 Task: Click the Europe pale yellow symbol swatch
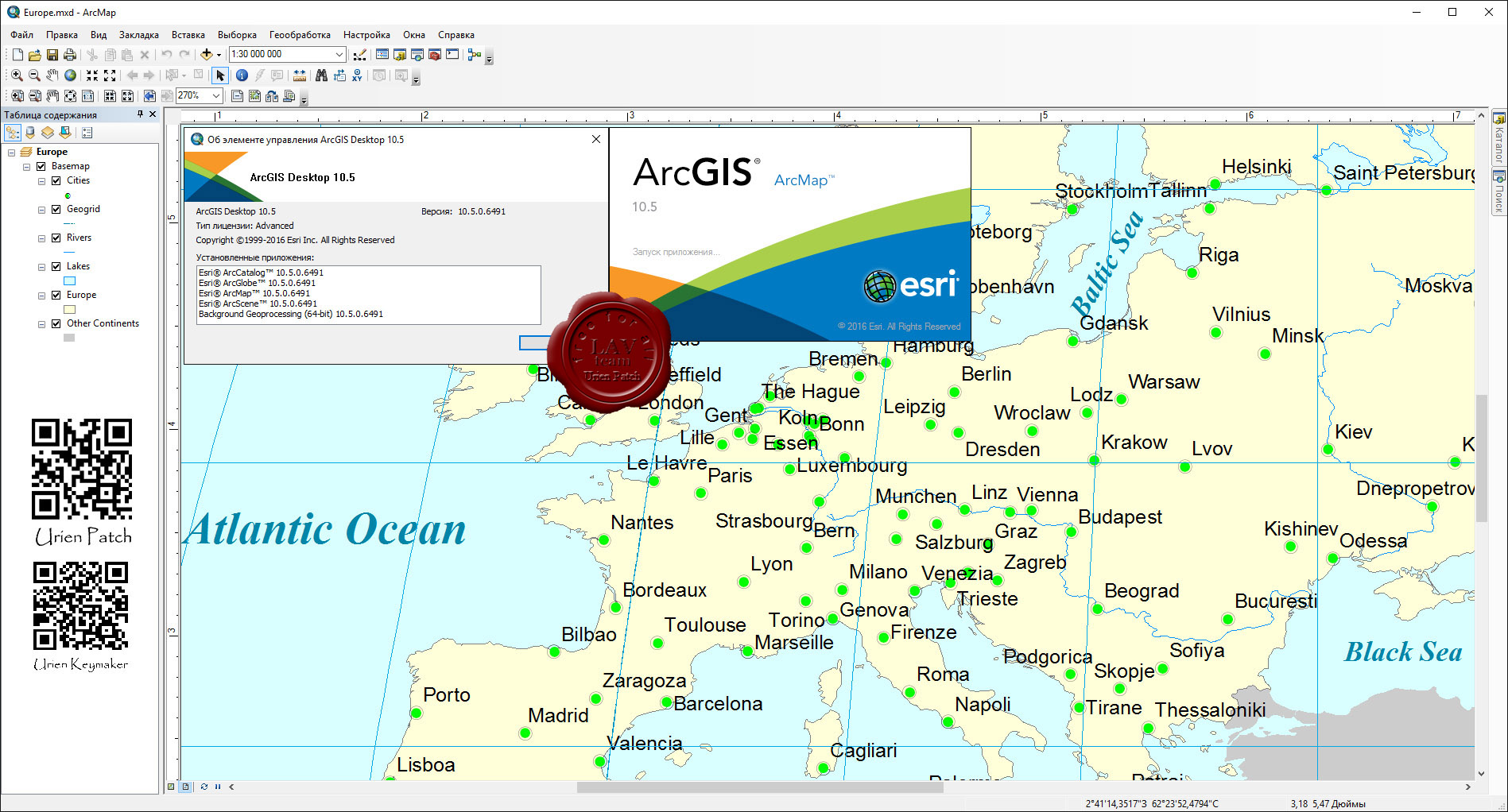coord(69,309)
